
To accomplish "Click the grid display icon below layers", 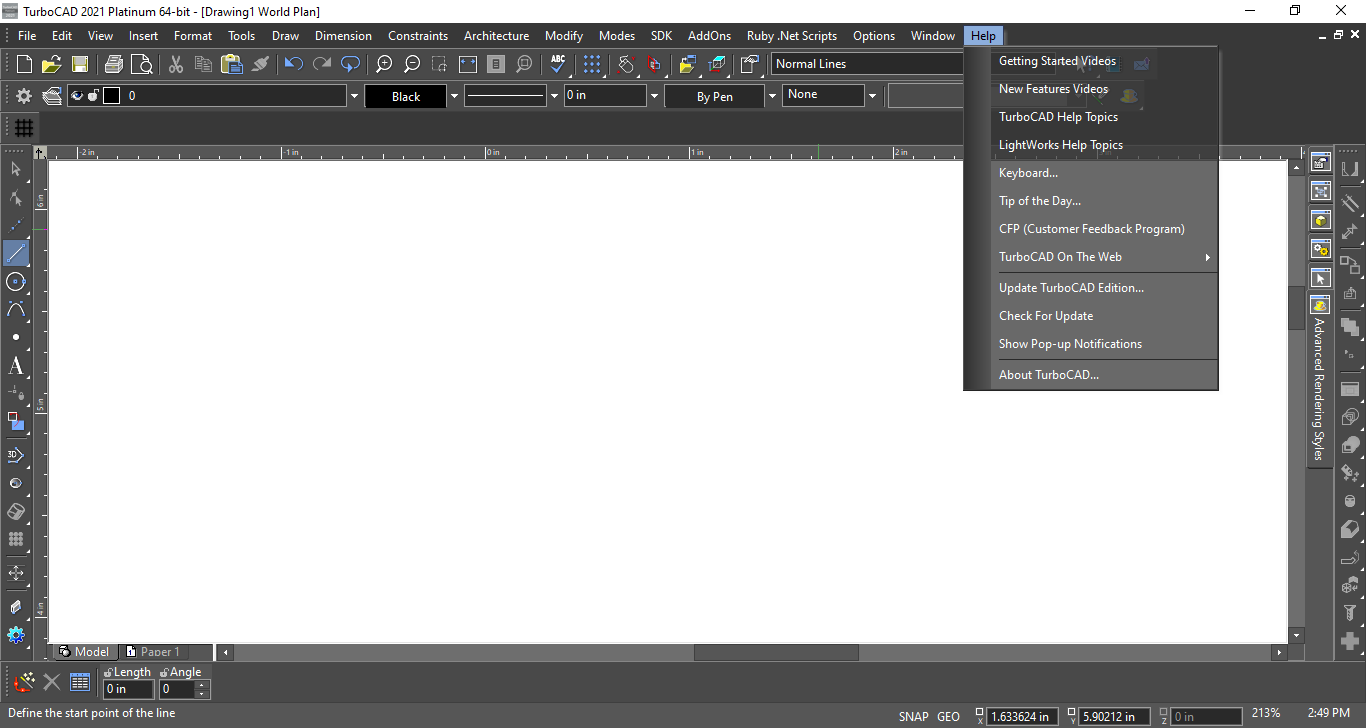I will 24,128.
